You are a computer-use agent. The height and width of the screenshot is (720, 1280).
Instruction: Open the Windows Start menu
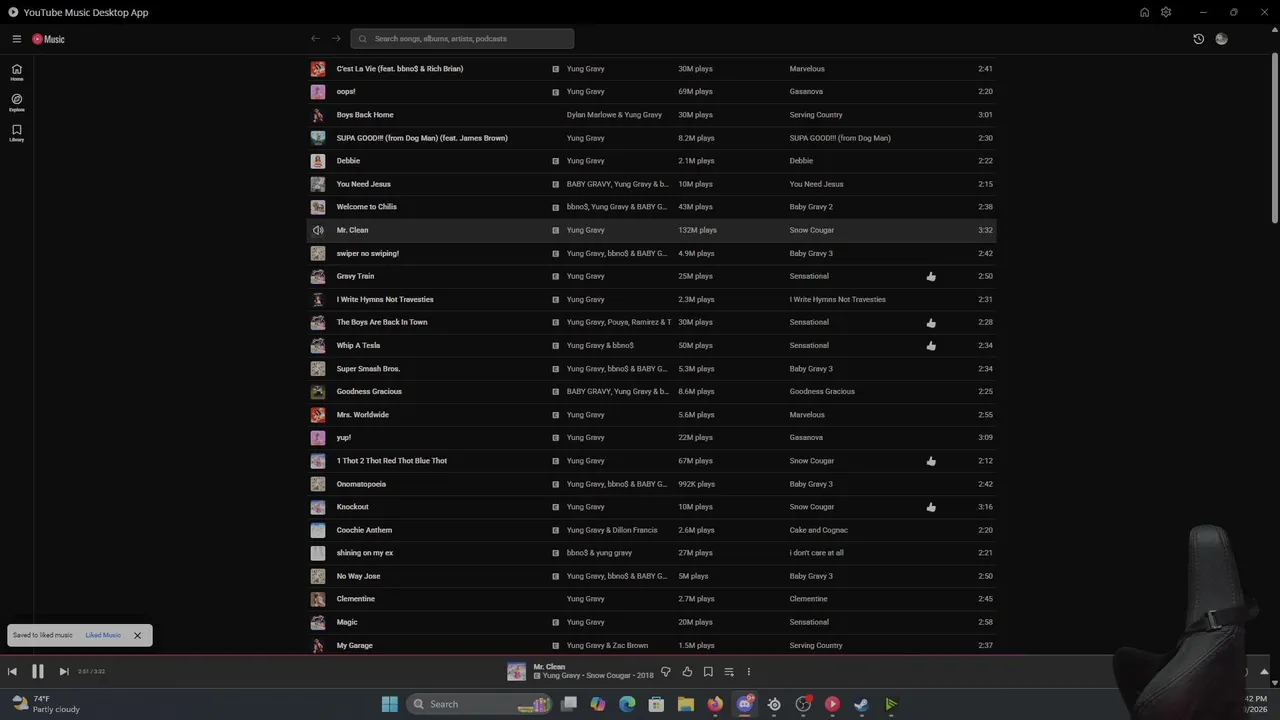point(389,704)
